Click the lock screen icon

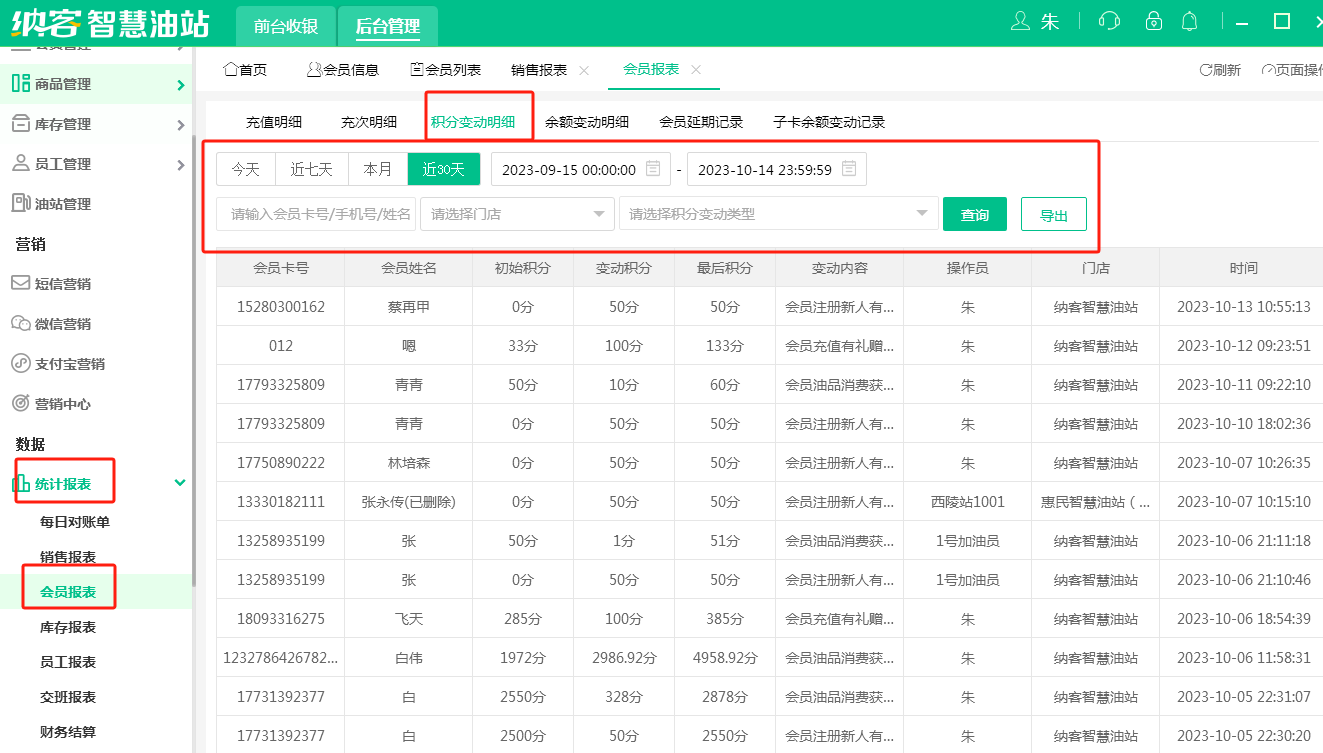tap(1154, 21)
